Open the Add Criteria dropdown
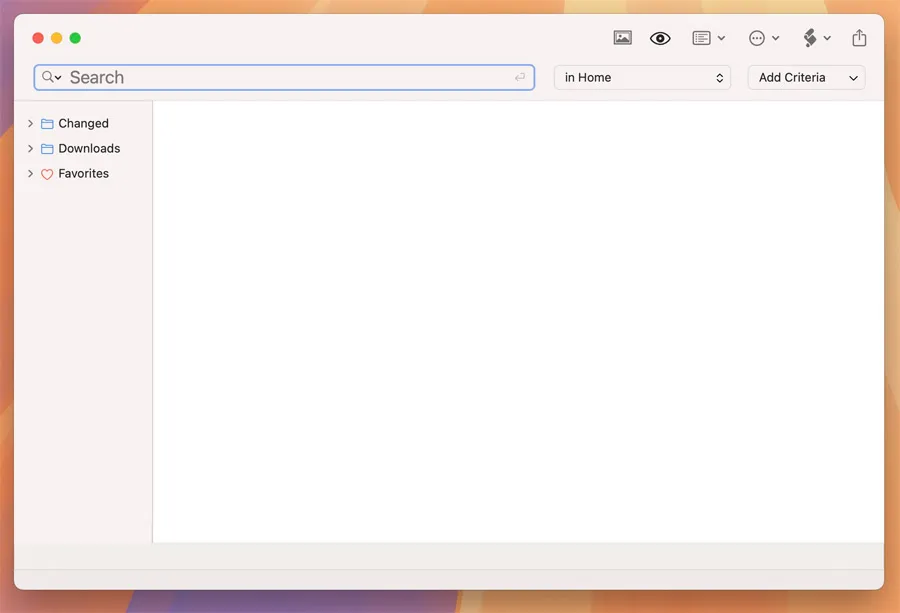Screen dimensions: 900x613 [x=806, y=77]
